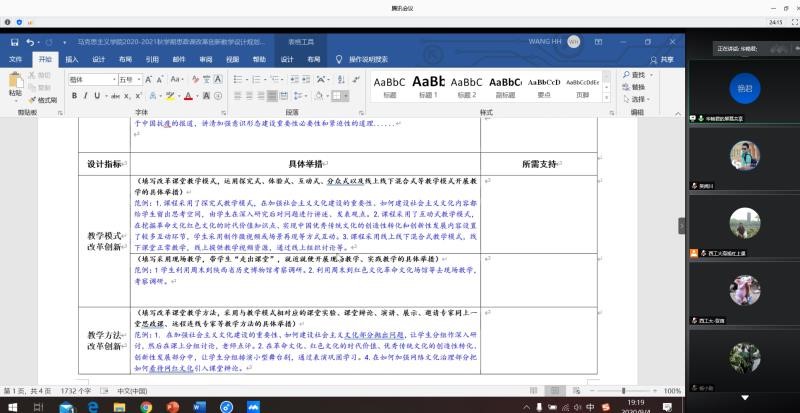Toggle strikethrough text formatting
Image resolution: width=800 pixels, height=413 pixels.
pos(116,96)
